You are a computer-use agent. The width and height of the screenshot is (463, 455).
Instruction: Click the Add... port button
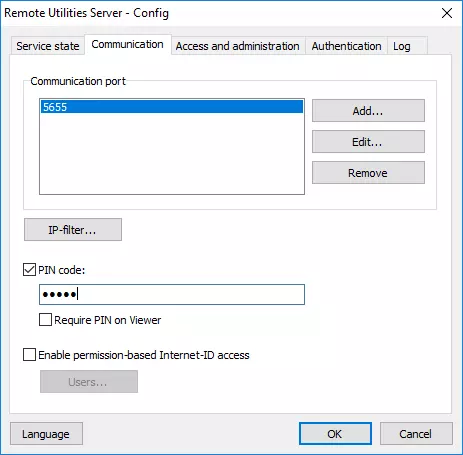point(368,111)
